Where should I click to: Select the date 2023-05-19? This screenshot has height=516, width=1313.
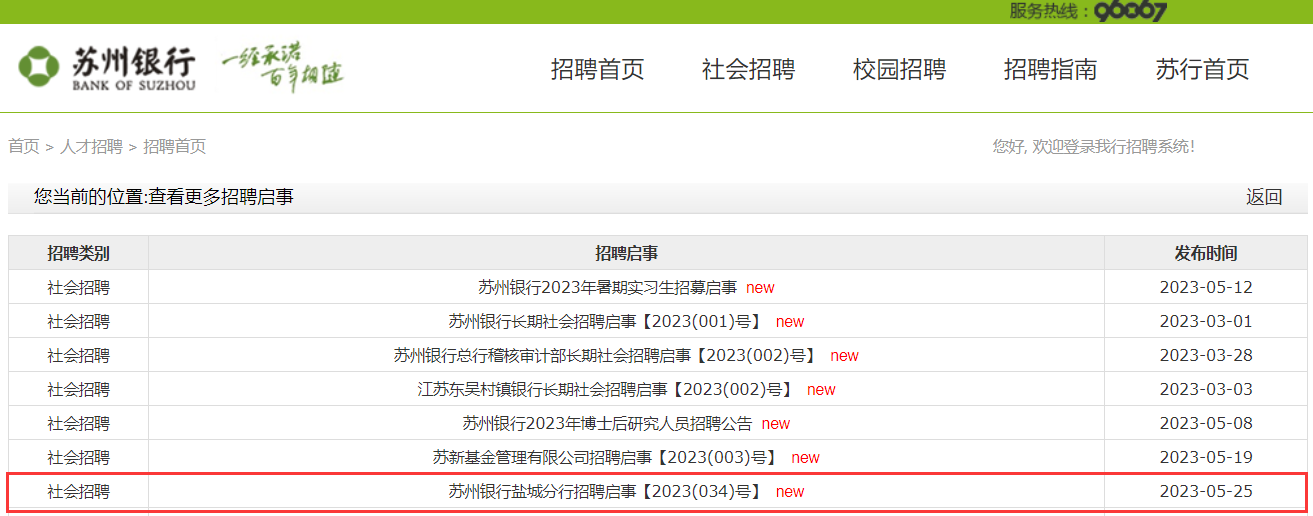(1206, 457)
